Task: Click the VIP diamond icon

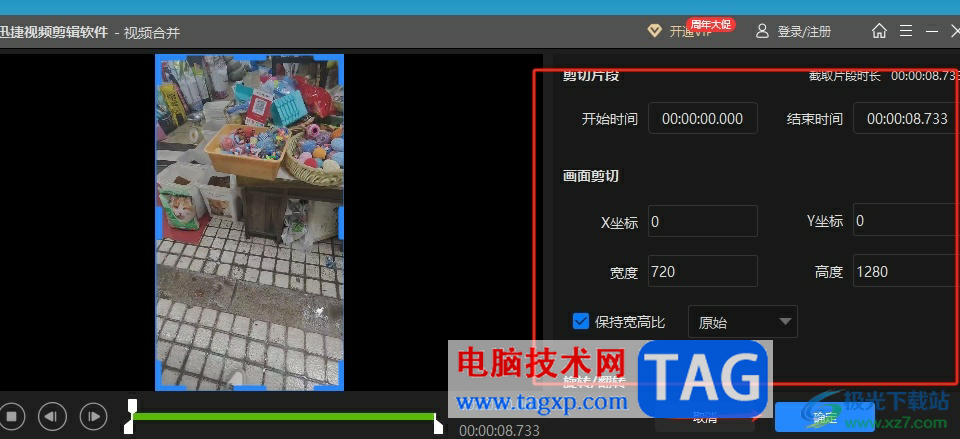Action: coord(654,31)
